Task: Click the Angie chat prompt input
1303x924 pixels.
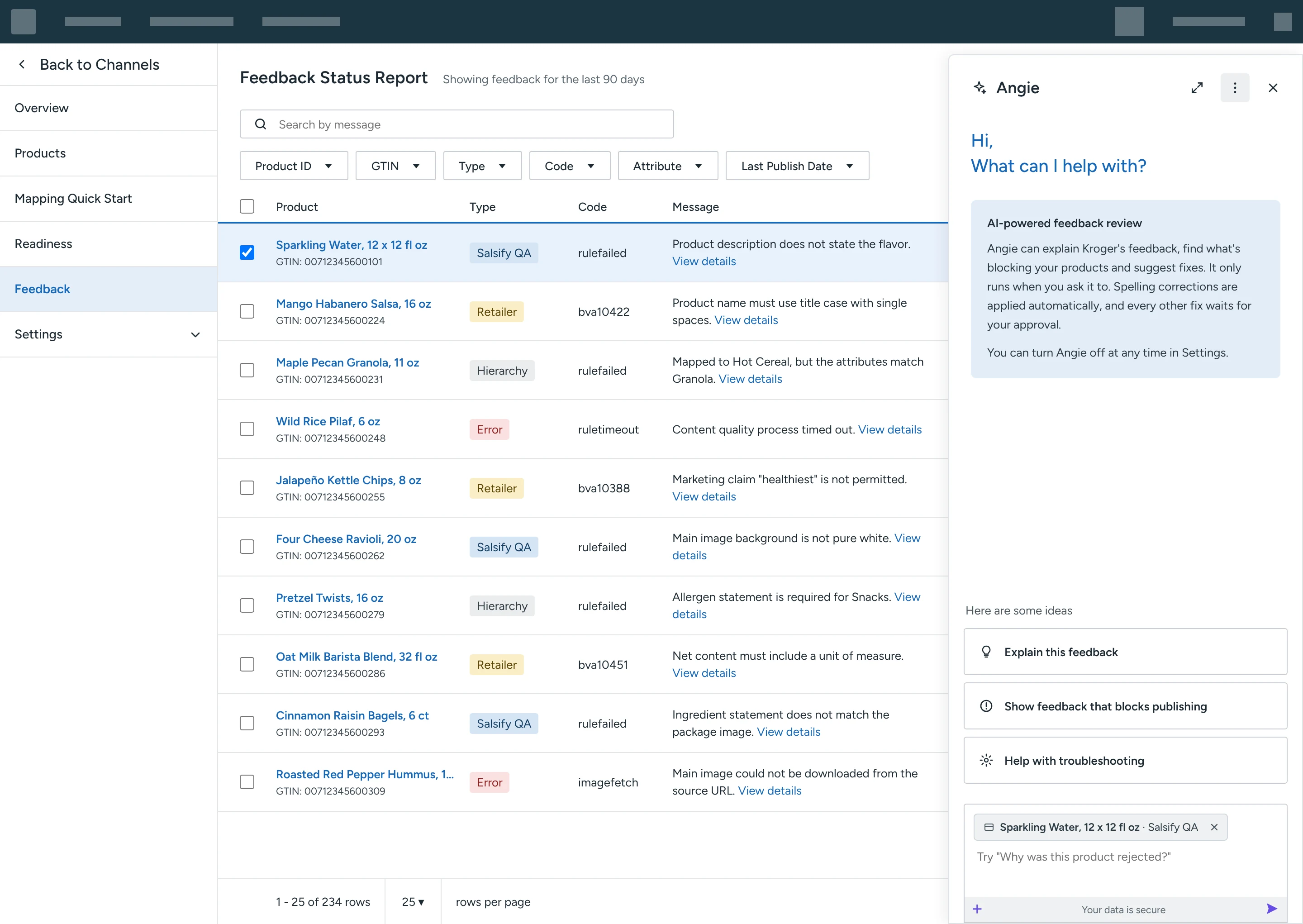Action: point(1125,857)
